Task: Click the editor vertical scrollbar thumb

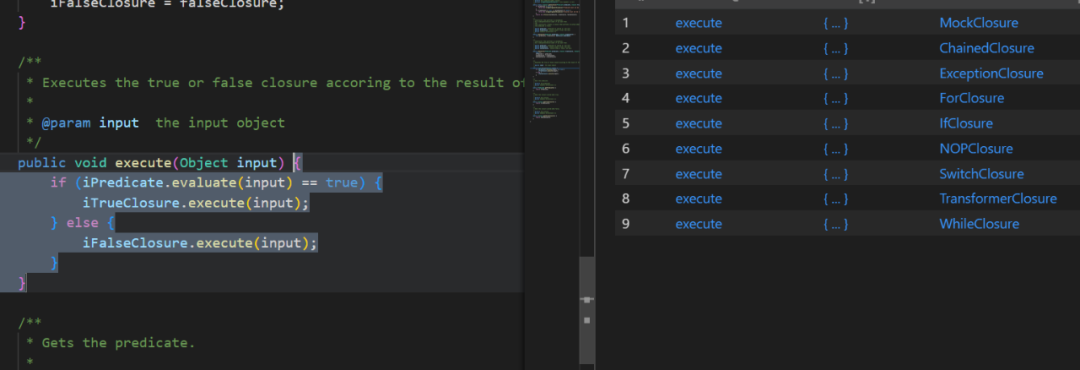Action: point(587,310)
